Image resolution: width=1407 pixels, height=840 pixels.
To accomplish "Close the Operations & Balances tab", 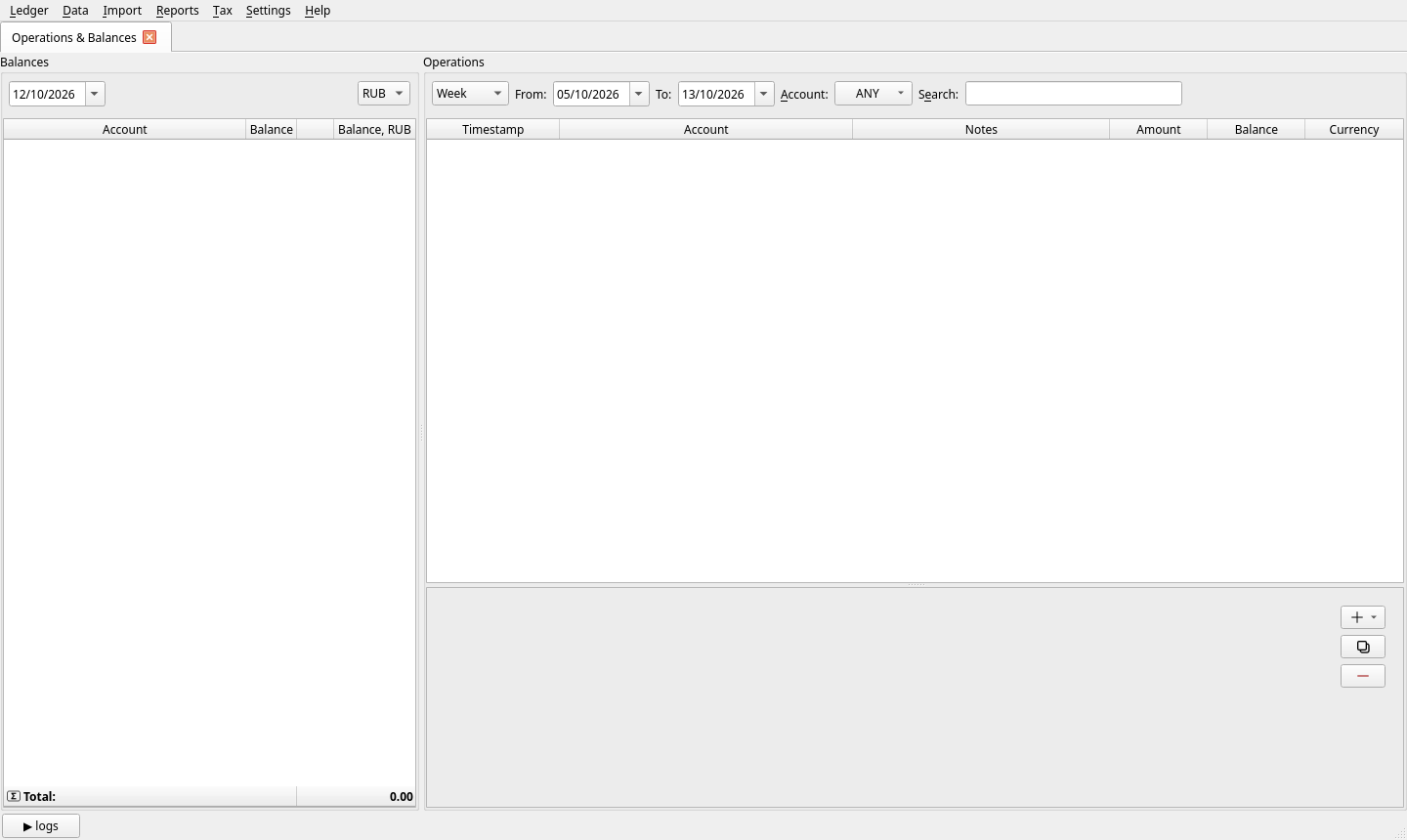I will click(x=149, y=37).
